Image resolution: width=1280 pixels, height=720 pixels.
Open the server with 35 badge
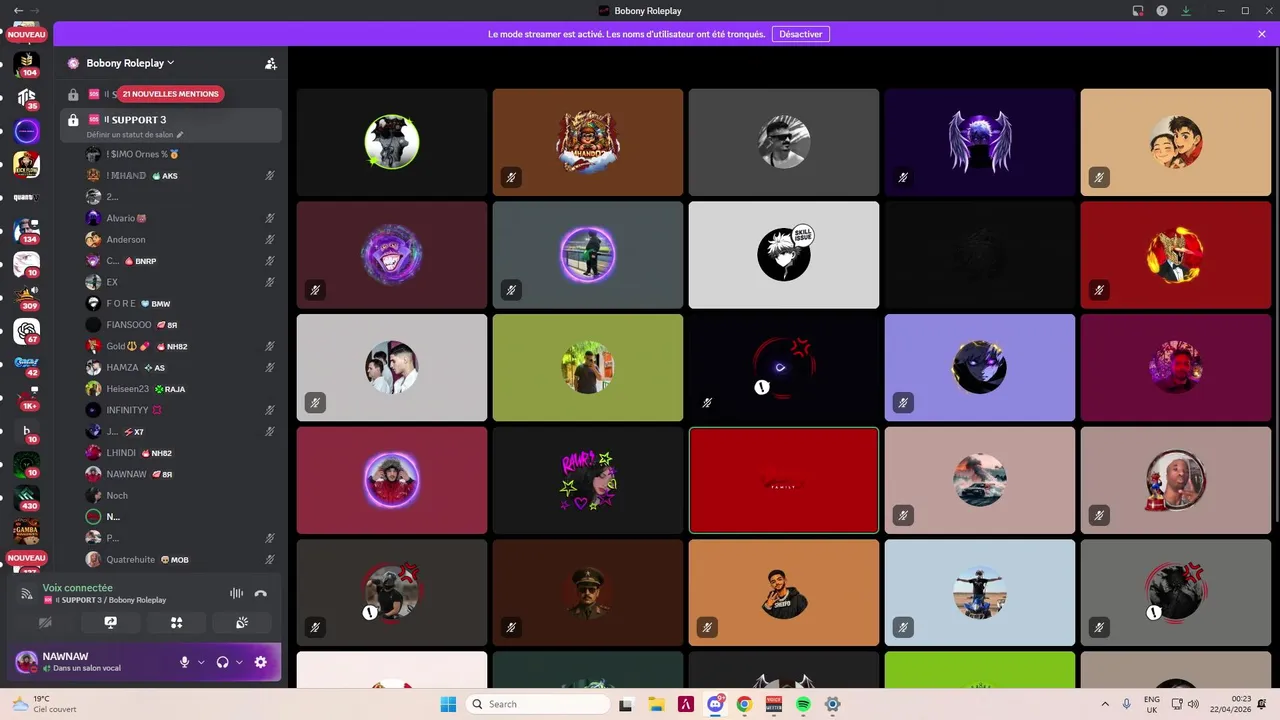click(27, 97)
